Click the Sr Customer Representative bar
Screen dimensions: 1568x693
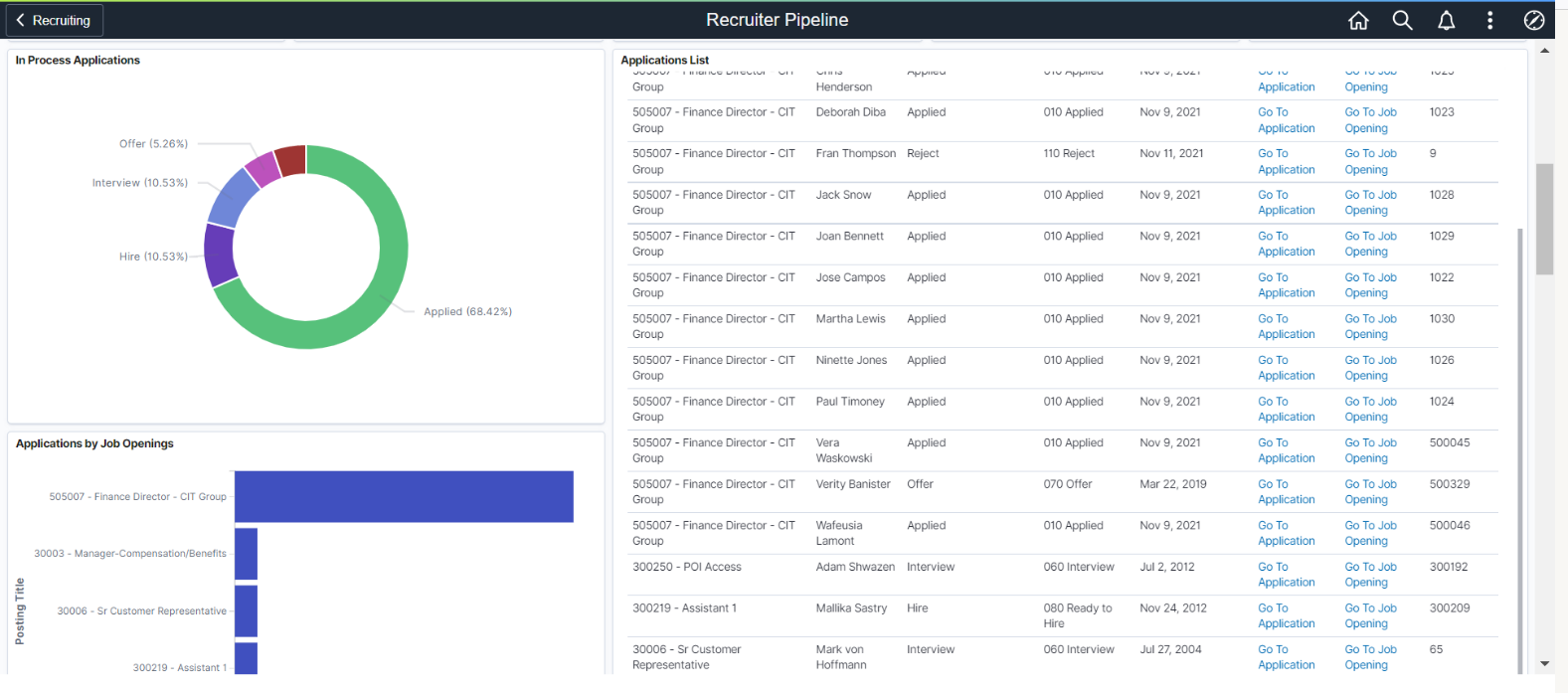coord(246,610)
